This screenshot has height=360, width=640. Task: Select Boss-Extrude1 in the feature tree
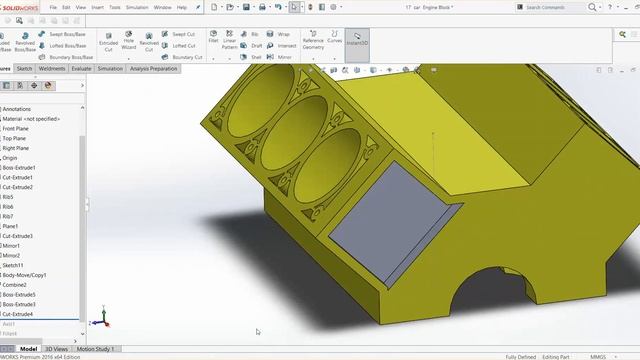[x=19, y=168]
